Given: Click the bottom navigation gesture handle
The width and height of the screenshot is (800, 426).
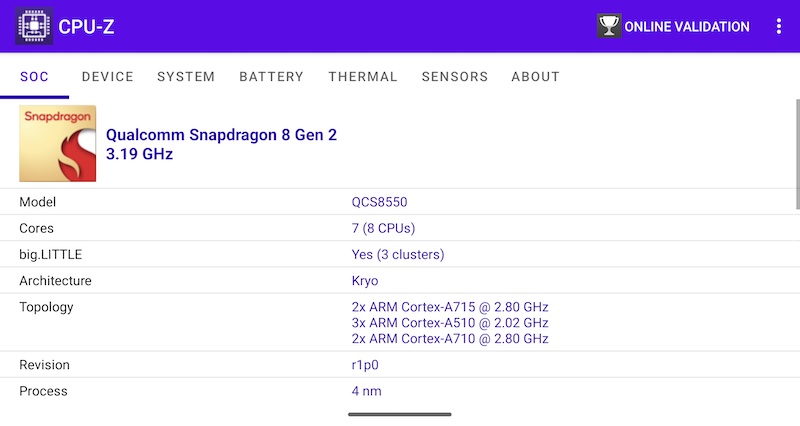Looking at the screenshot, I should pyautogui.click(x=400, y=414).
